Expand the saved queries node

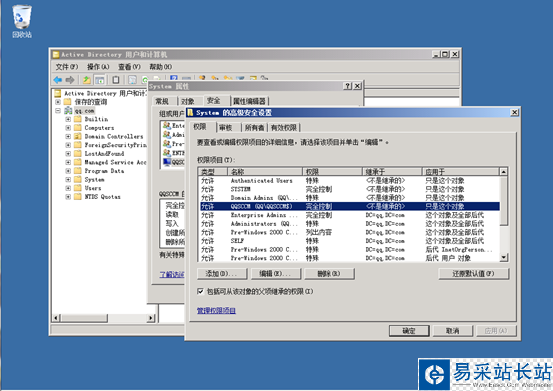click(58, 102)
